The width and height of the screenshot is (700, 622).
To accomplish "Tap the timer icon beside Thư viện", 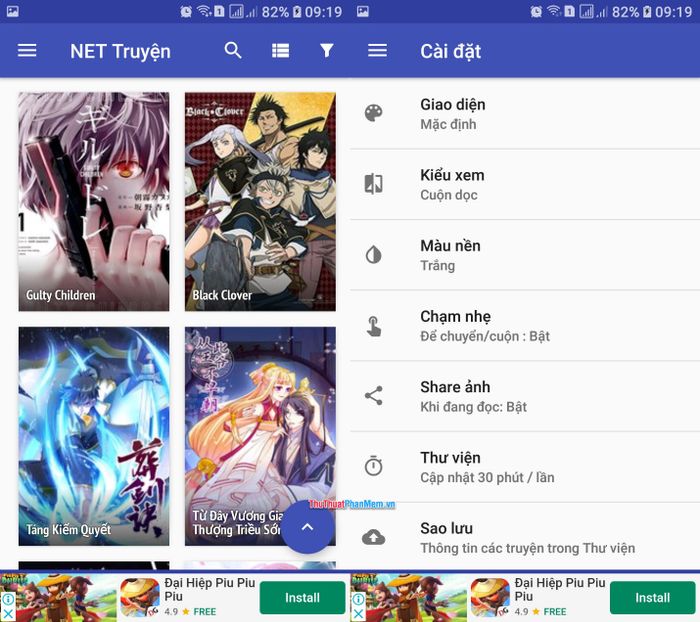I will pos(374,466).
